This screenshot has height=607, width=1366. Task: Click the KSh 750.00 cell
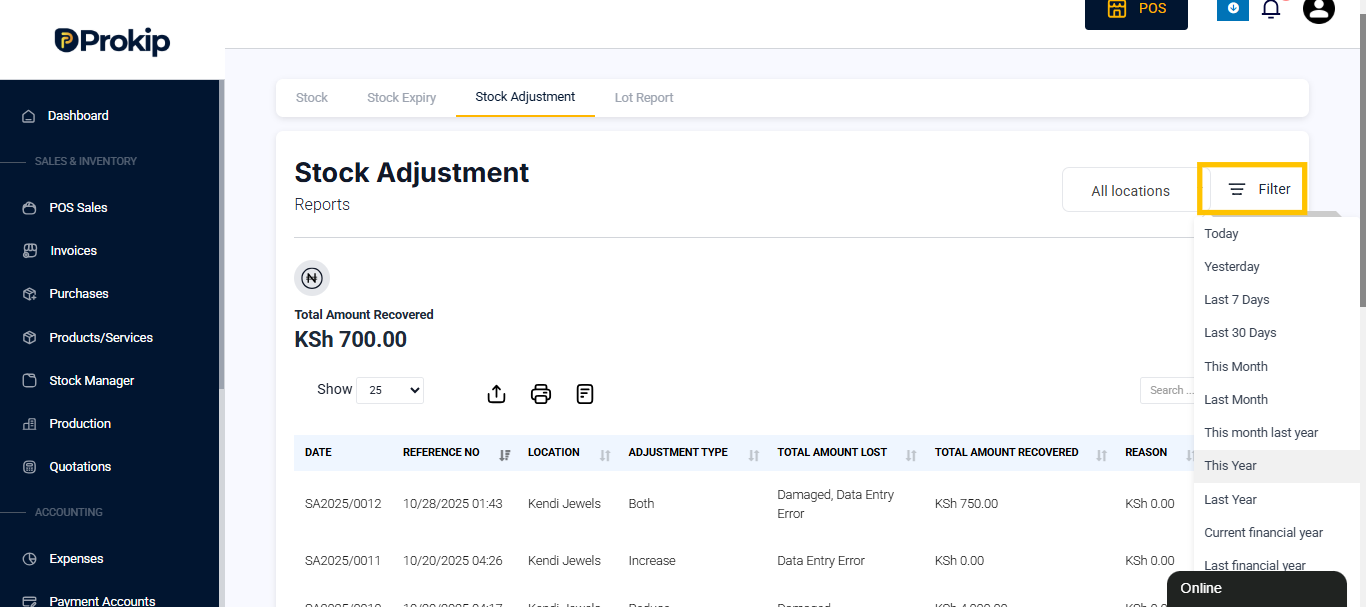tap(966, 504)
